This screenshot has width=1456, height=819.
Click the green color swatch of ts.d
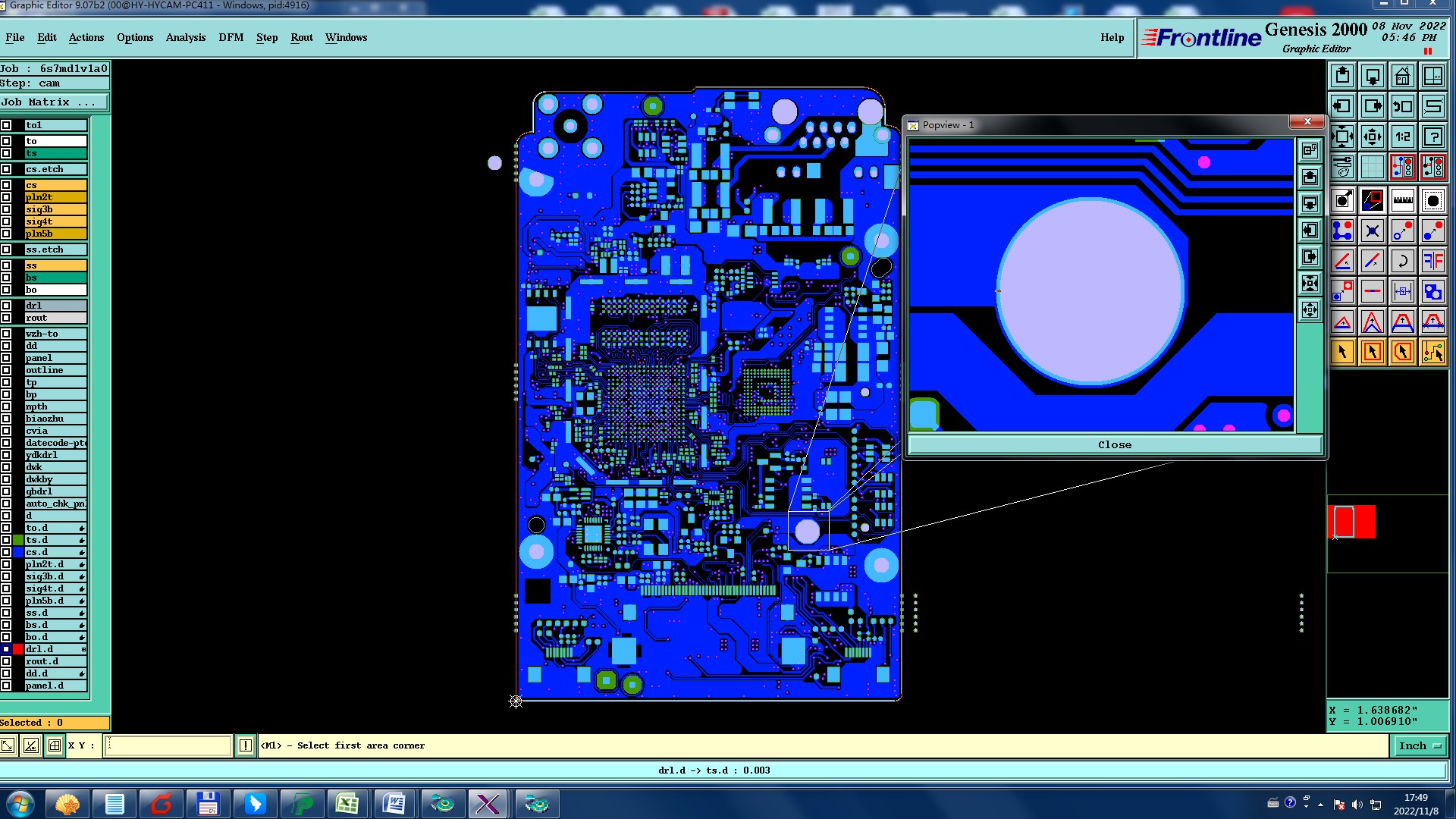click(18, 540)
